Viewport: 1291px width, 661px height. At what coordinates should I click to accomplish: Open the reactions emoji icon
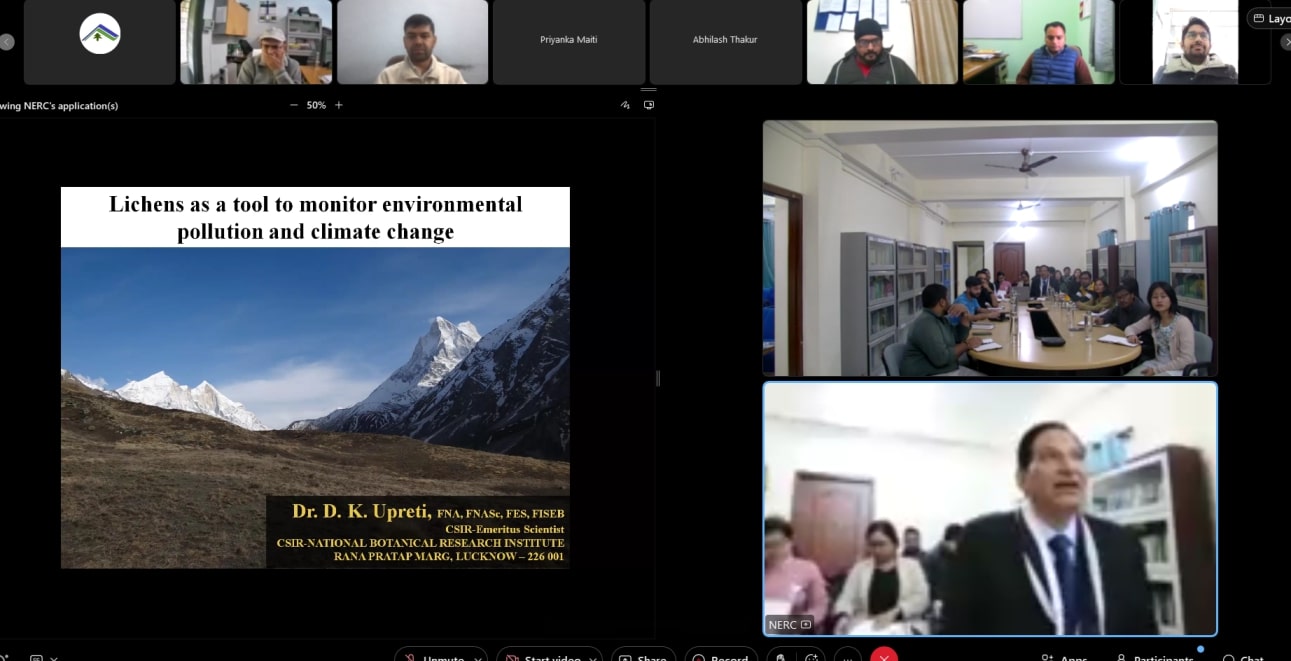[812, 657]
